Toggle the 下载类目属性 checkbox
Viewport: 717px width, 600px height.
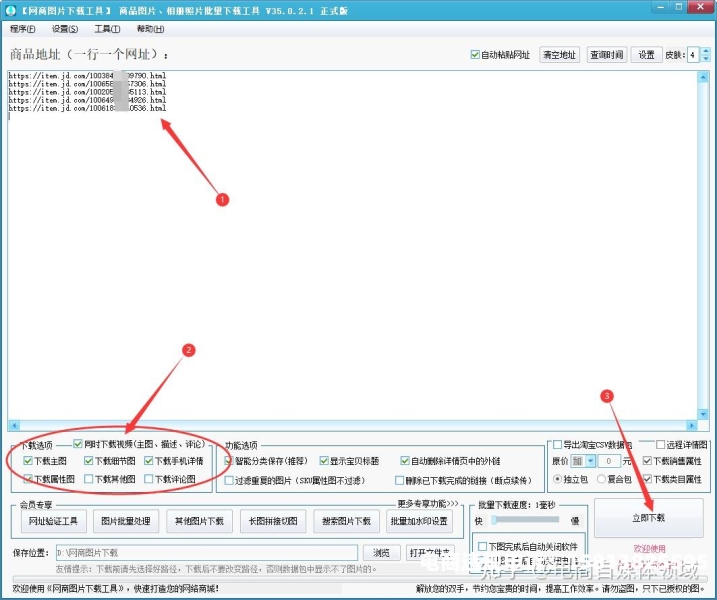[x=647, y=479]
